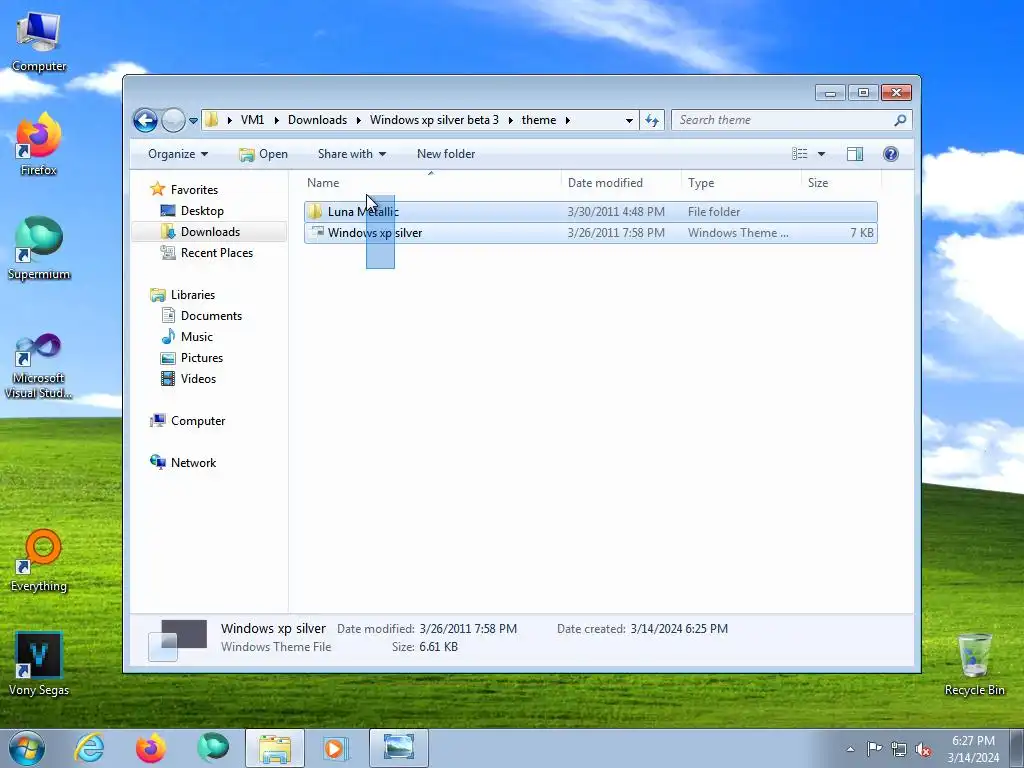Open Music library
1024x768 pixels.
pyautogui.click(x=197, y=337)
